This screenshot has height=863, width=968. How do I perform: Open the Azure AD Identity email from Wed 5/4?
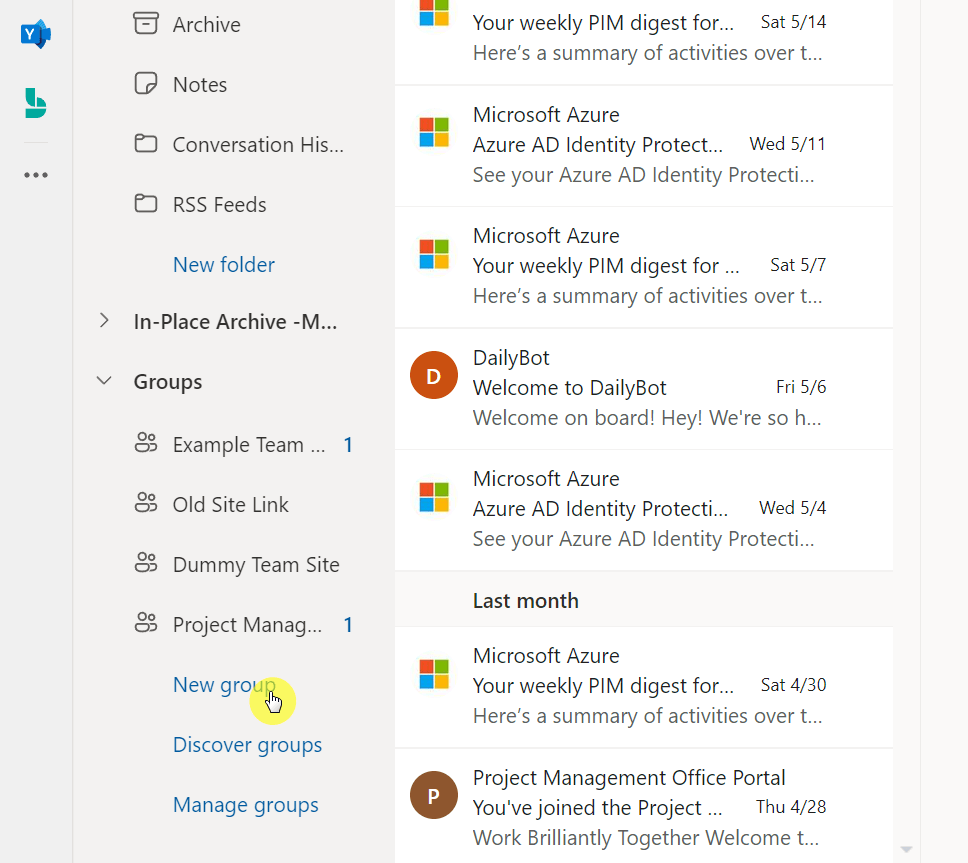point(644,510)
